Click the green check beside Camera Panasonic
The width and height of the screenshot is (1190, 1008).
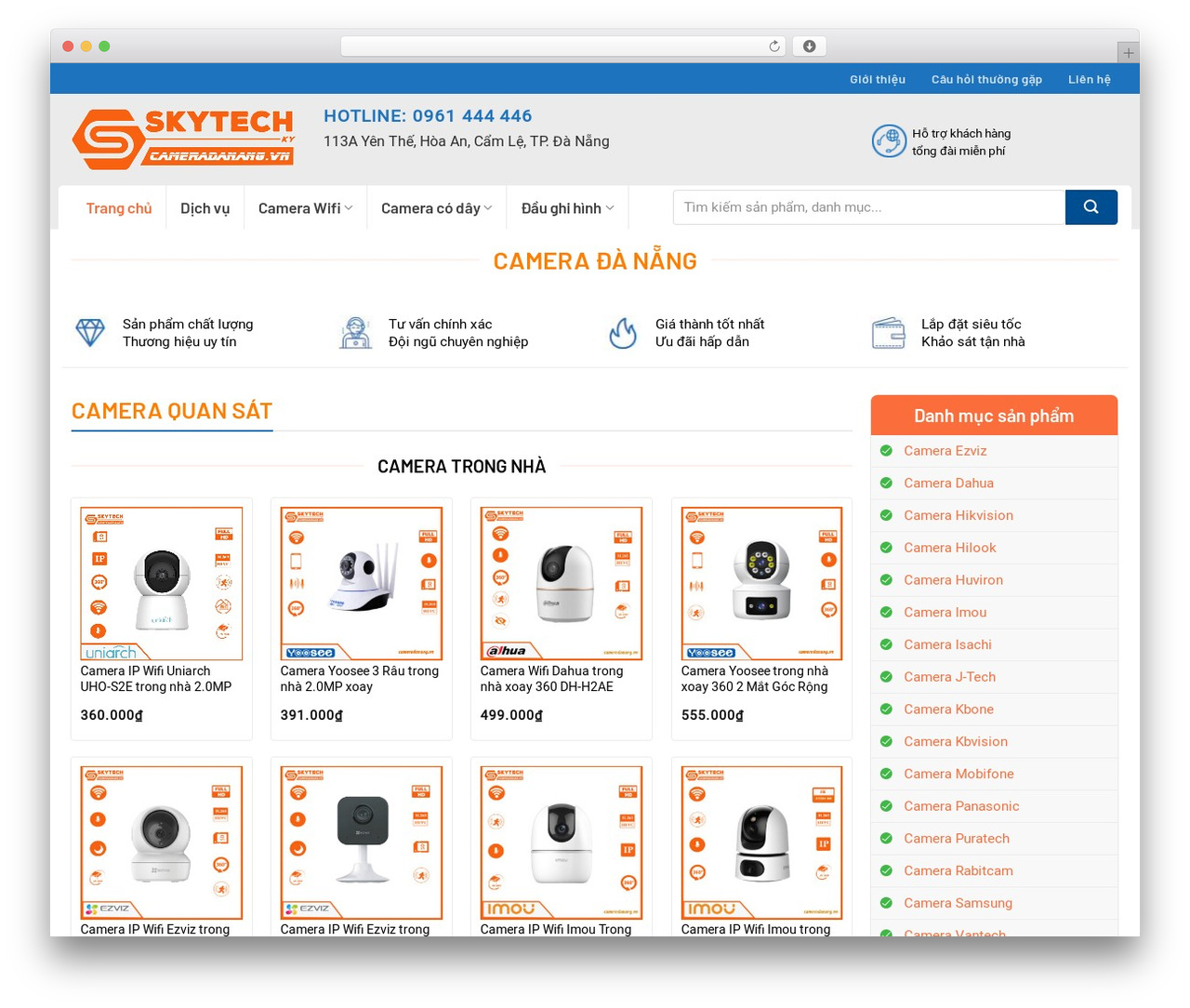[x=886, y=806]
